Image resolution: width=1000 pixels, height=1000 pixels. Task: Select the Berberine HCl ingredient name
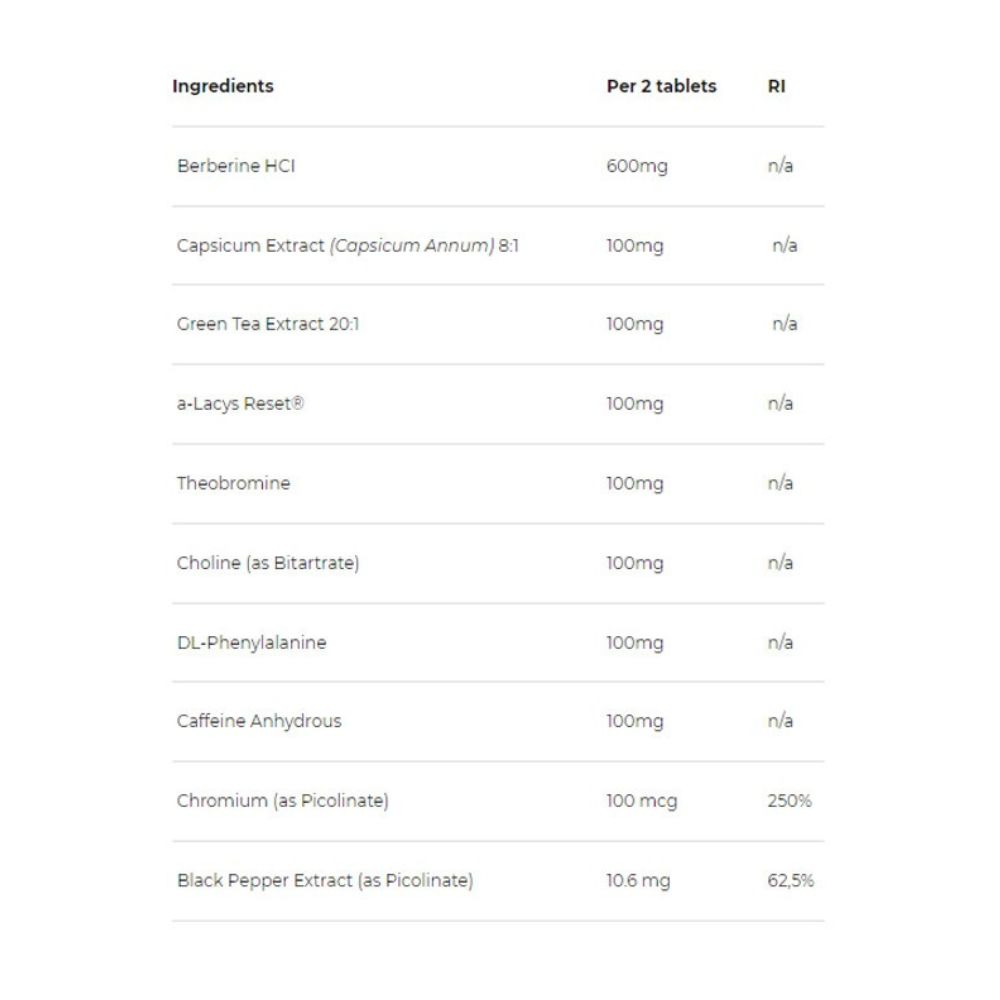coord(236,166)
